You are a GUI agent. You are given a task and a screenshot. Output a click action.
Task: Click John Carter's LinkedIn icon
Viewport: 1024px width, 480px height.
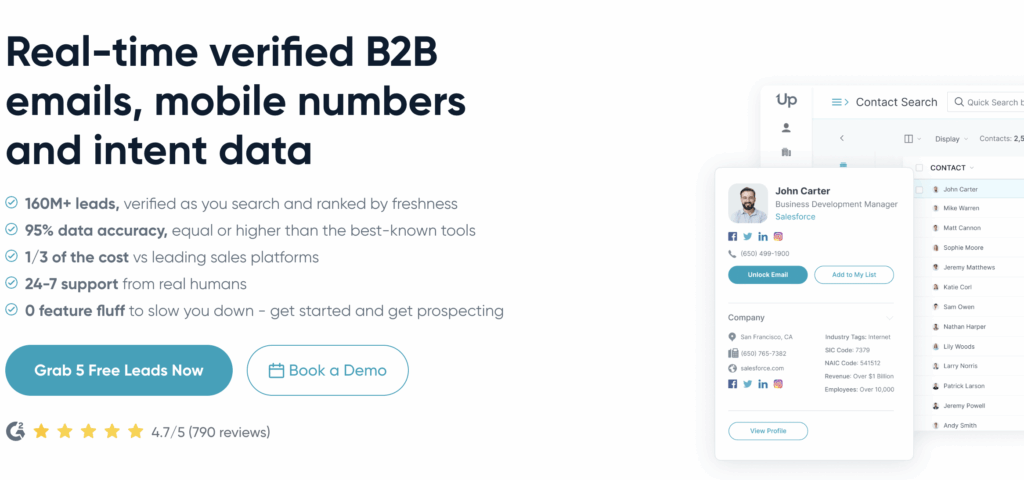point(763,236)
